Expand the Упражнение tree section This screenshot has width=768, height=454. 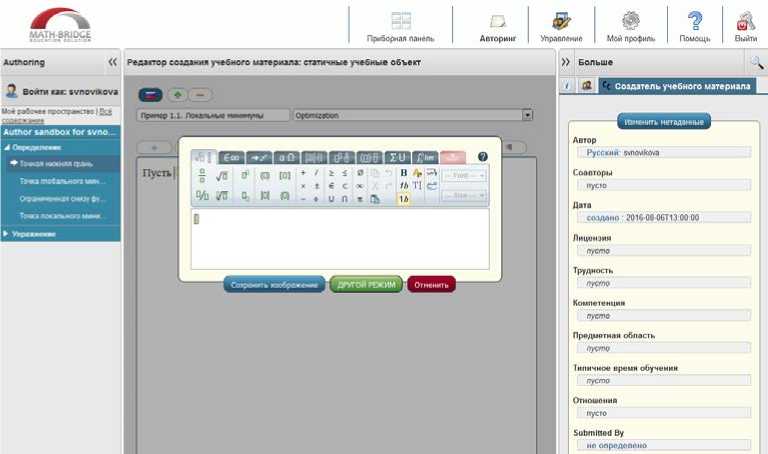click(x=6, y=234)
